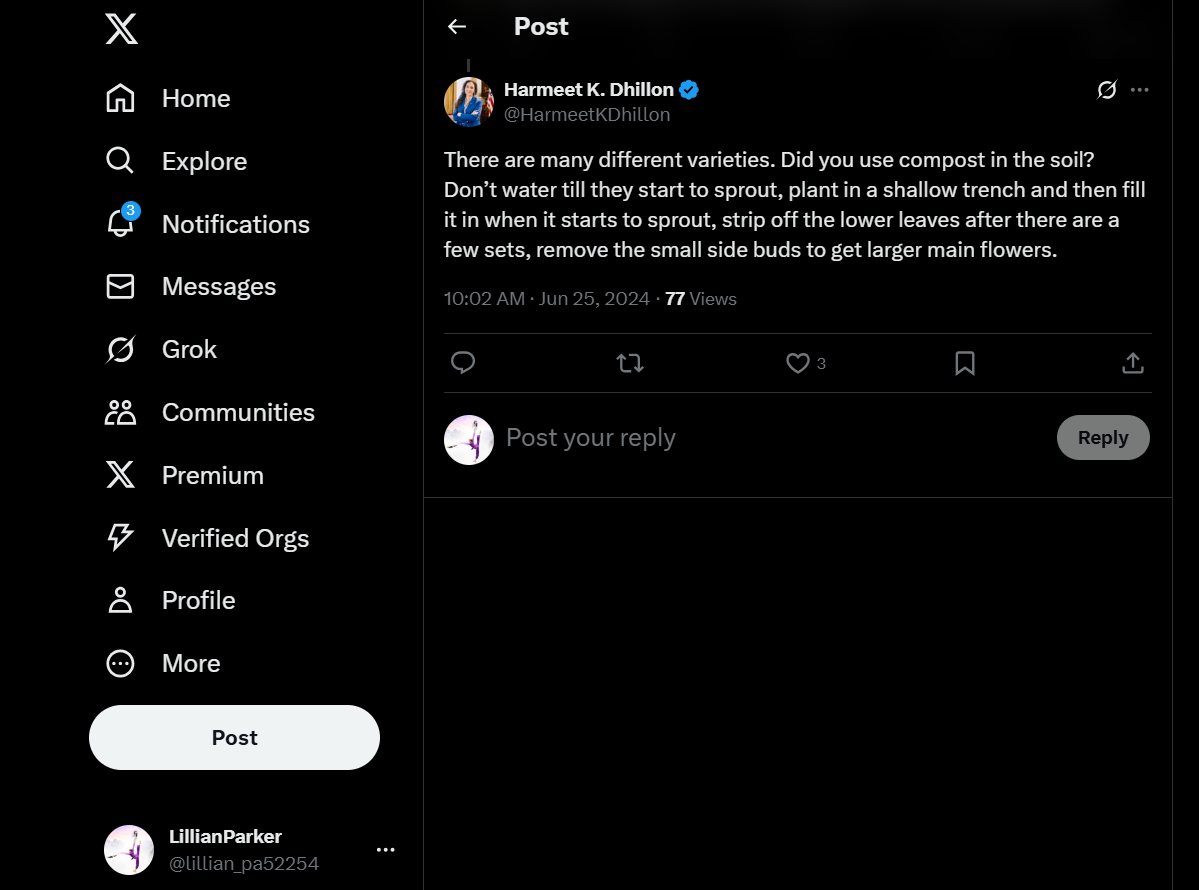Open Harmeet K. Dhillon's profile picture
The width and height of the screenshot is (1199, 890).
(x=469, y=102)
